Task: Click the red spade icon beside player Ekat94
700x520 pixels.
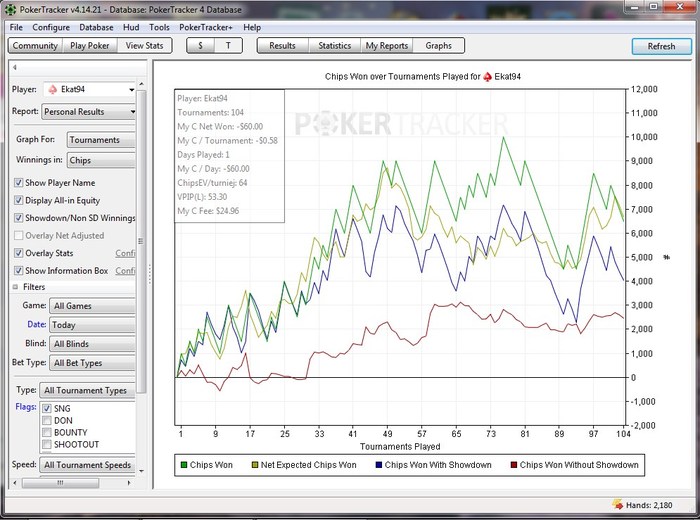Action: coord(53,89)
